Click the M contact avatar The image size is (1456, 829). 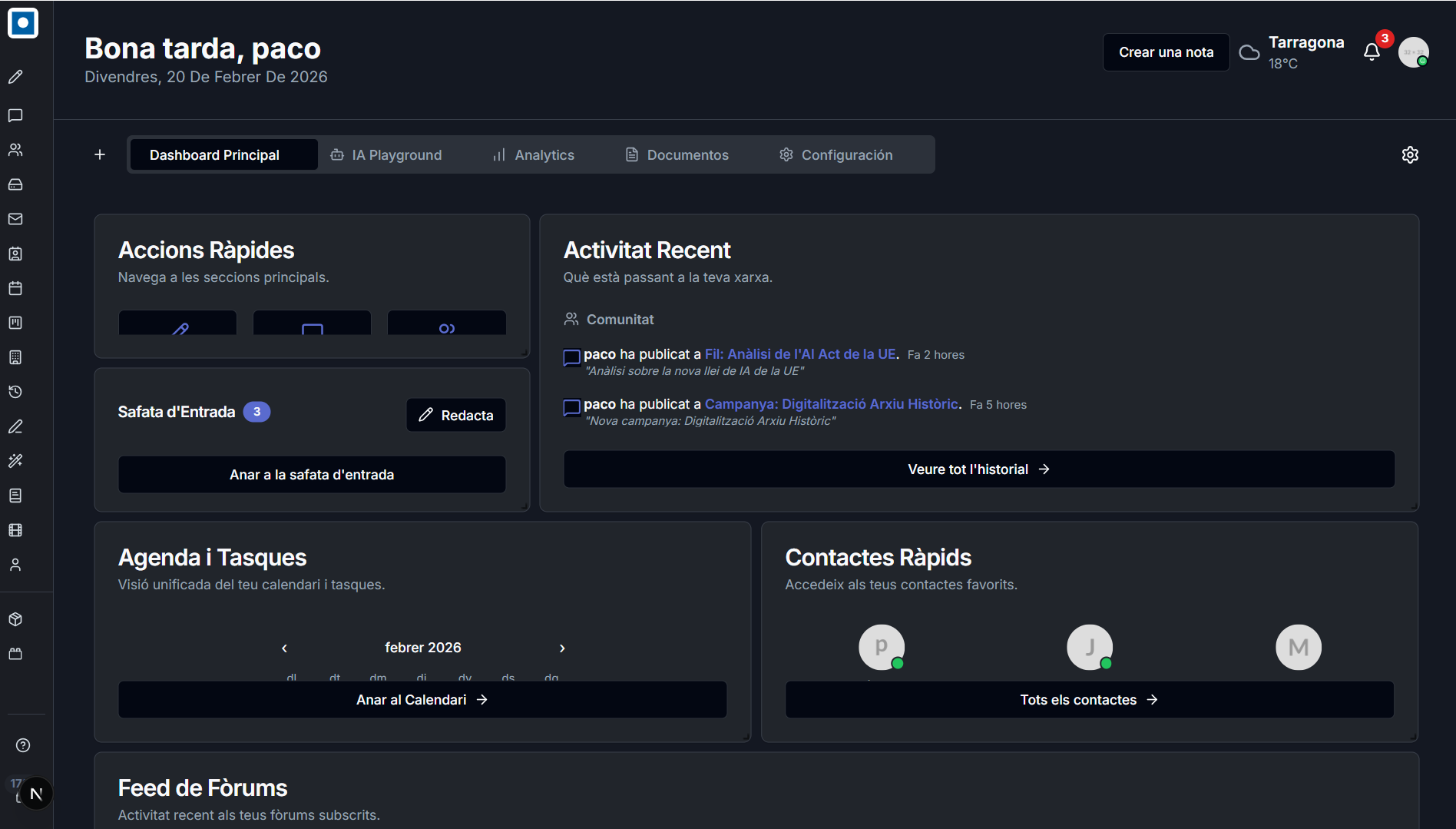1299,647
